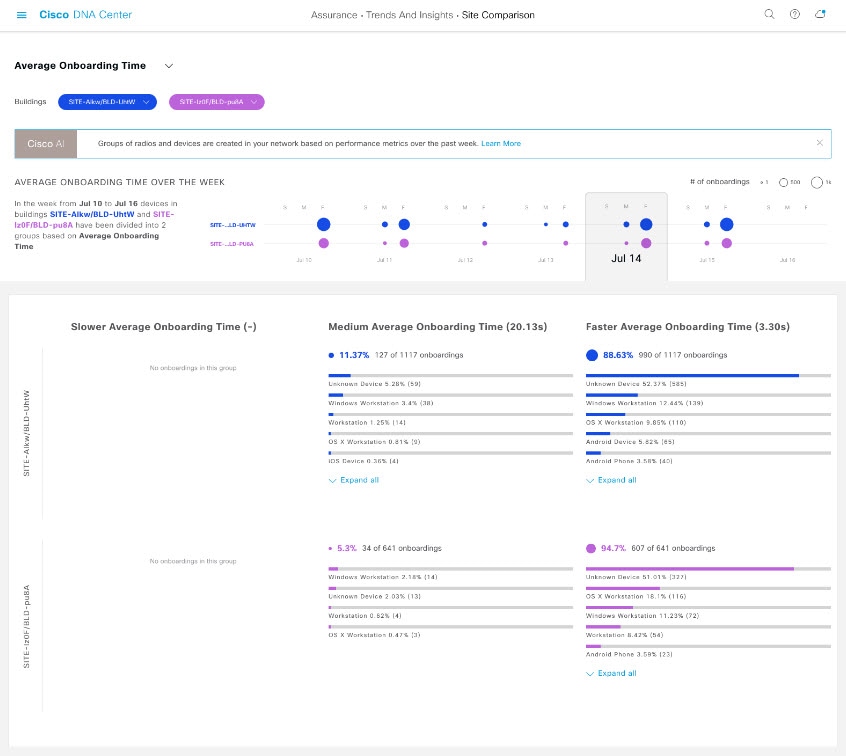Image resolution: width=846 pixels, height=756 pixels.
Task: Open the help question mark icon
Action: click(x=795, y=15)
